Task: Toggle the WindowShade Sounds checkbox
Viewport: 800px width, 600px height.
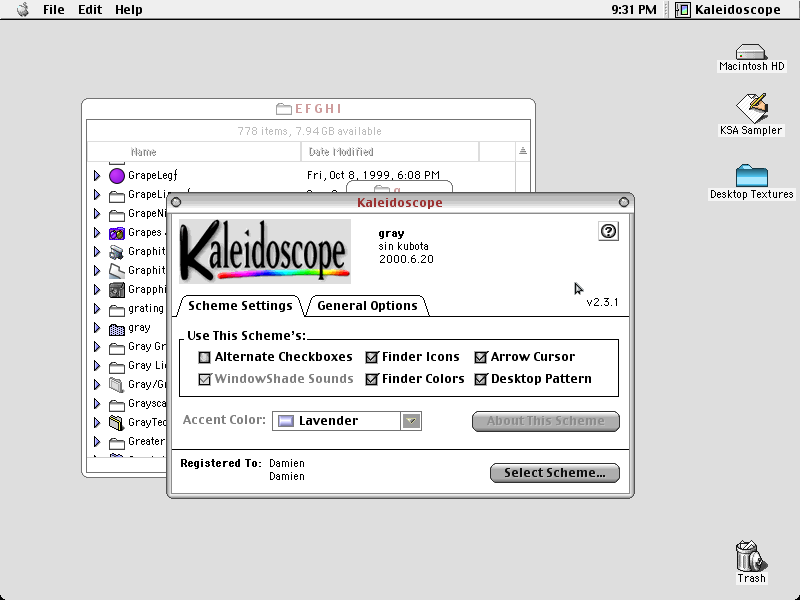Action: point(205,379)
